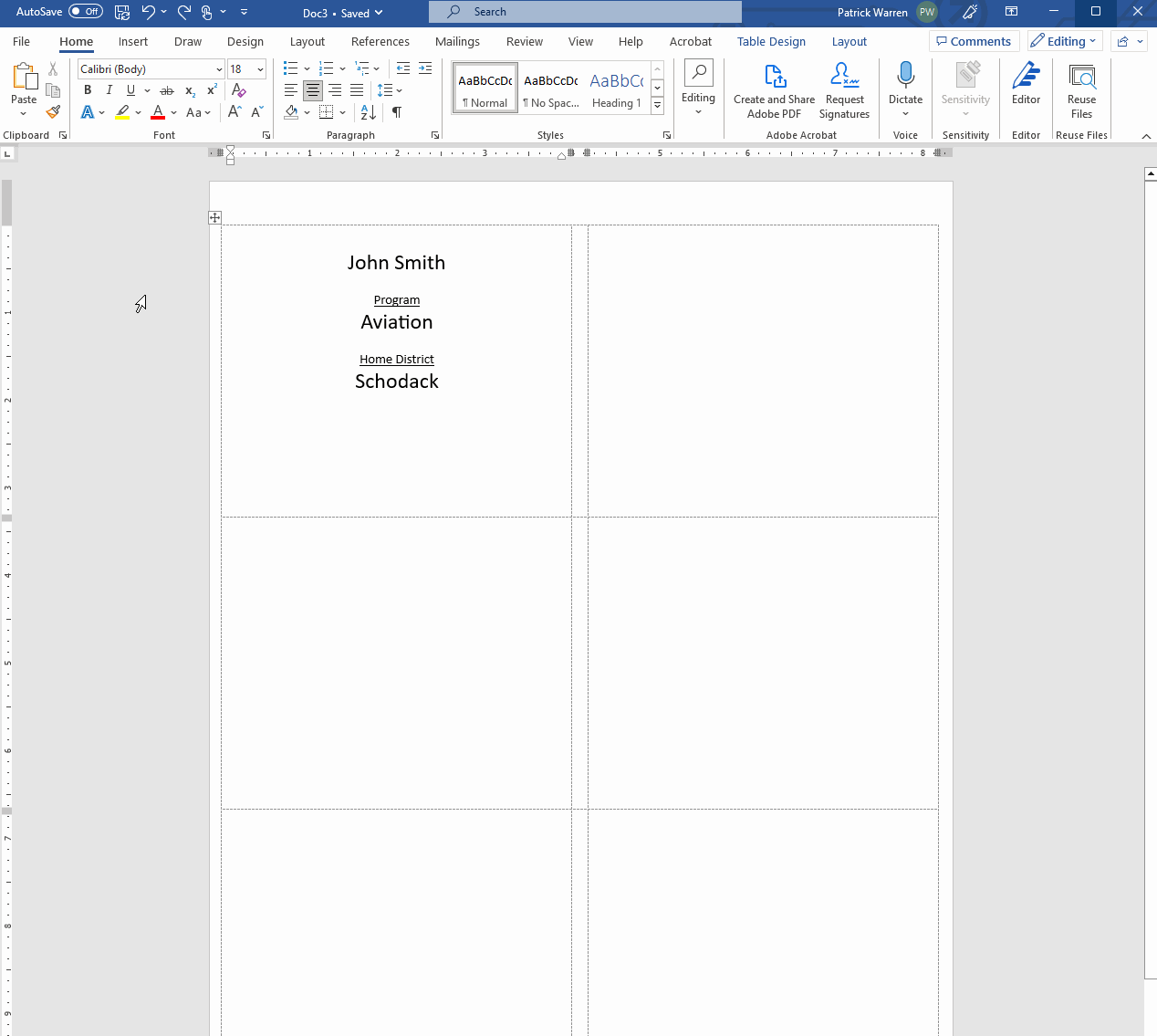The width and height of the screenshot is (1157, 1036).
Task: Open the Editing mode dropdown
Action: (1065, 41)
